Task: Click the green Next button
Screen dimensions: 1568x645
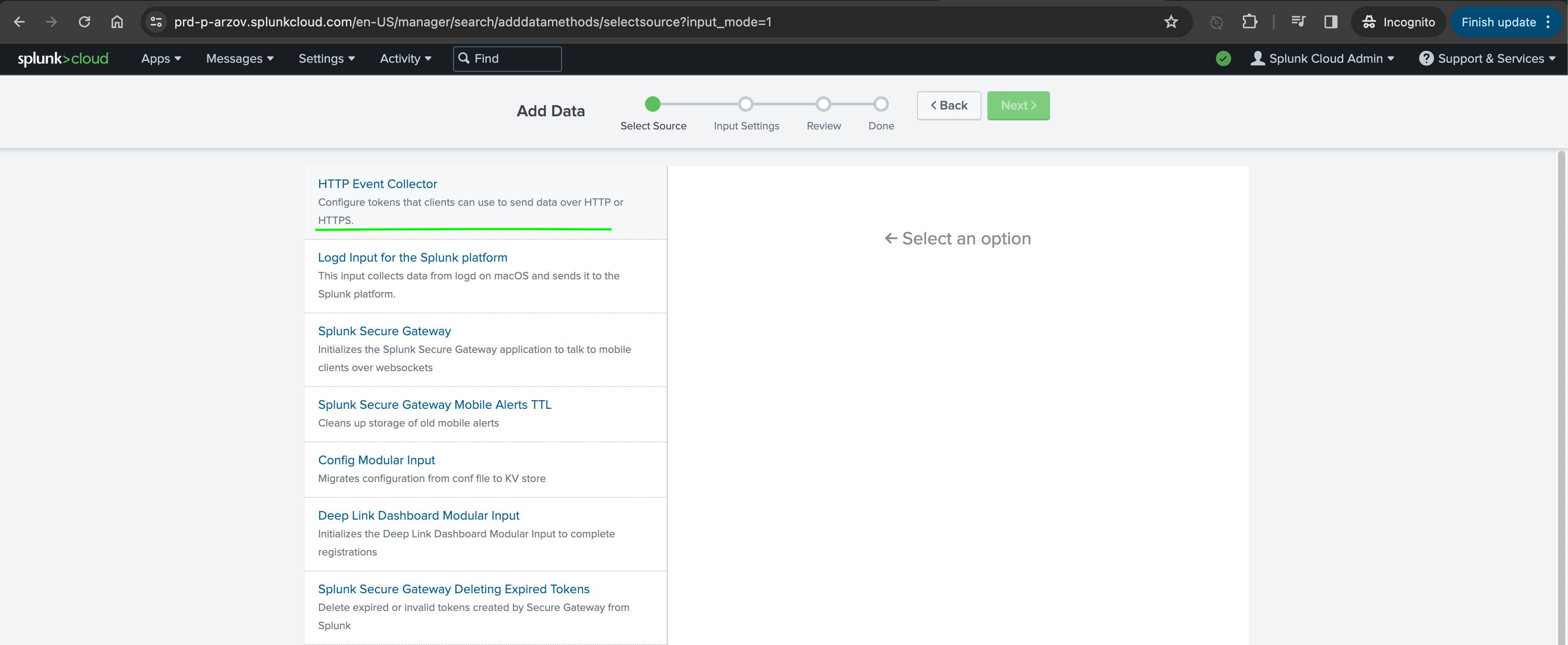Action: coord(1018,105)
